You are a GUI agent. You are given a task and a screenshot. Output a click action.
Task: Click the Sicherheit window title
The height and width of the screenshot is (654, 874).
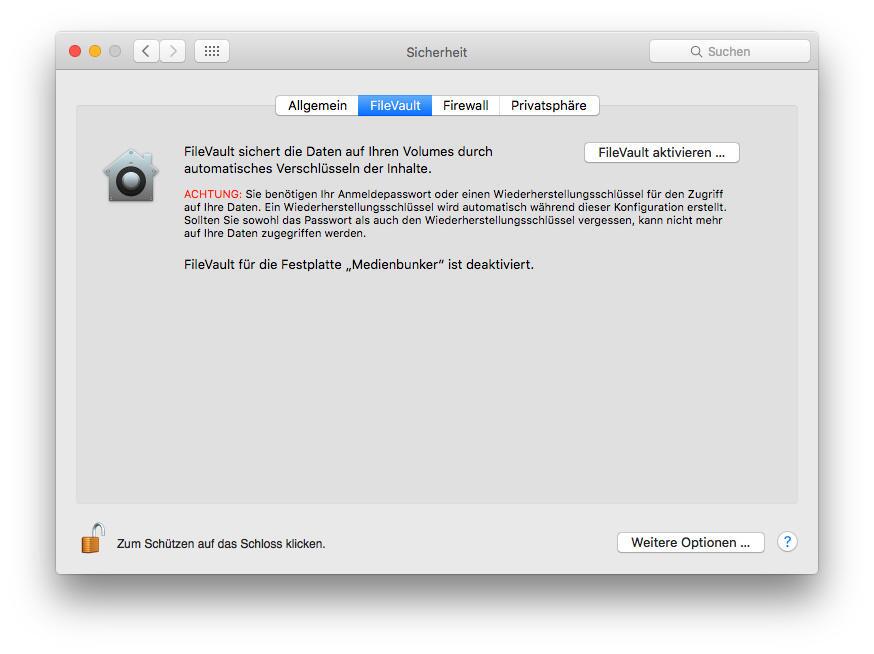(x=437, y=52)
